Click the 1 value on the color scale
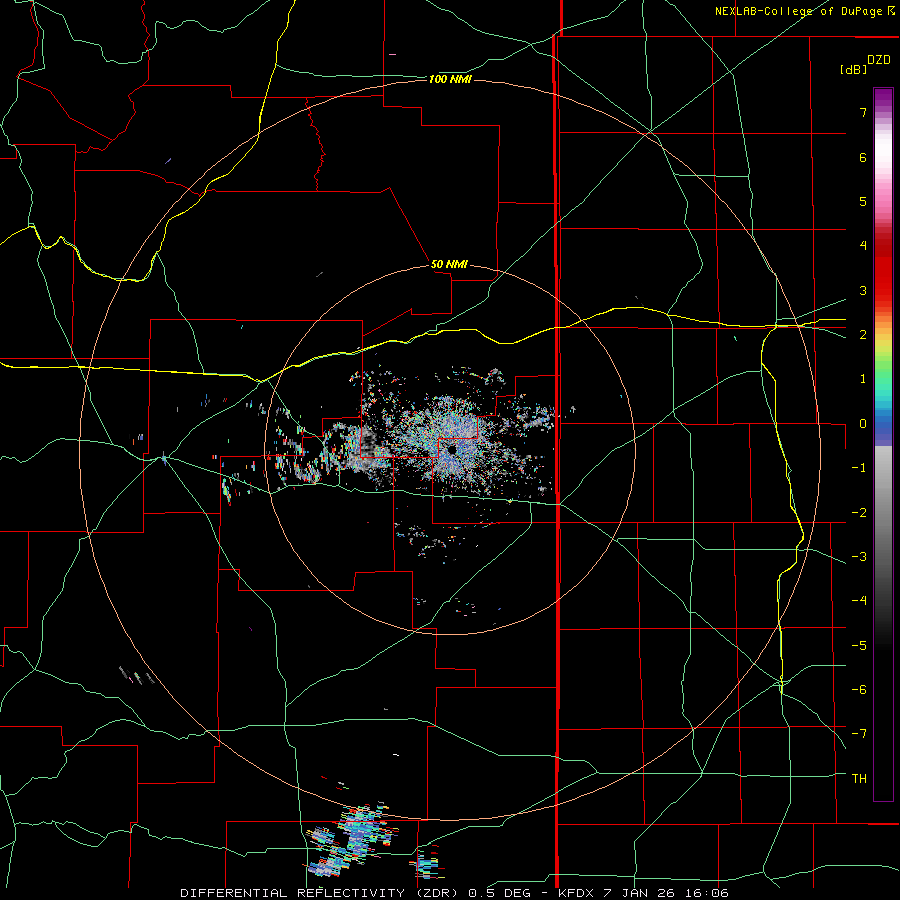900x900 pixels. 863,379
